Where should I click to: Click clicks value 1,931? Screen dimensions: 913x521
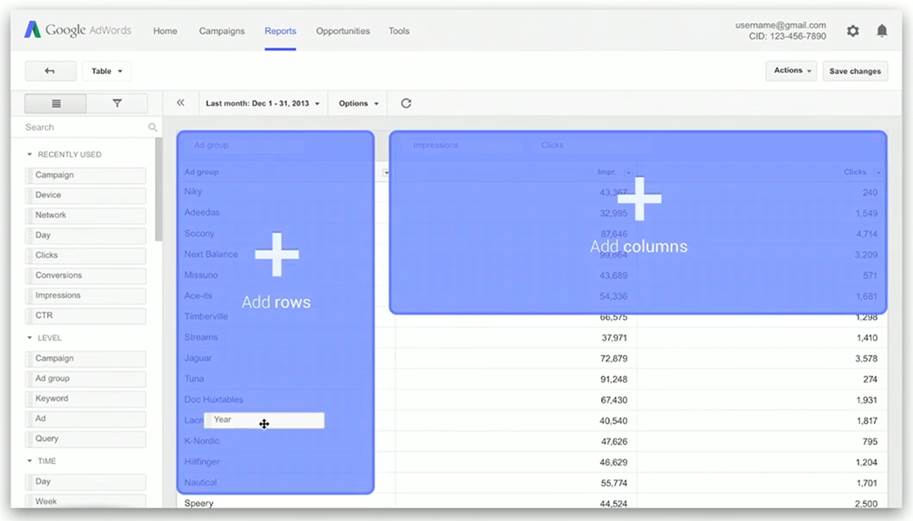click(866, 400)
